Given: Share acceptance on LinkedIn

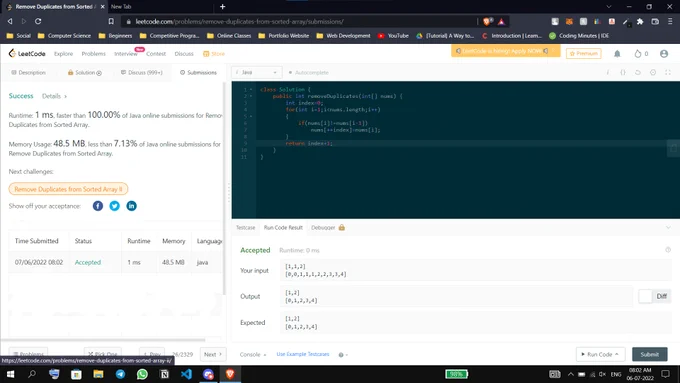Looking at the screenshot, I should [131, 206].
